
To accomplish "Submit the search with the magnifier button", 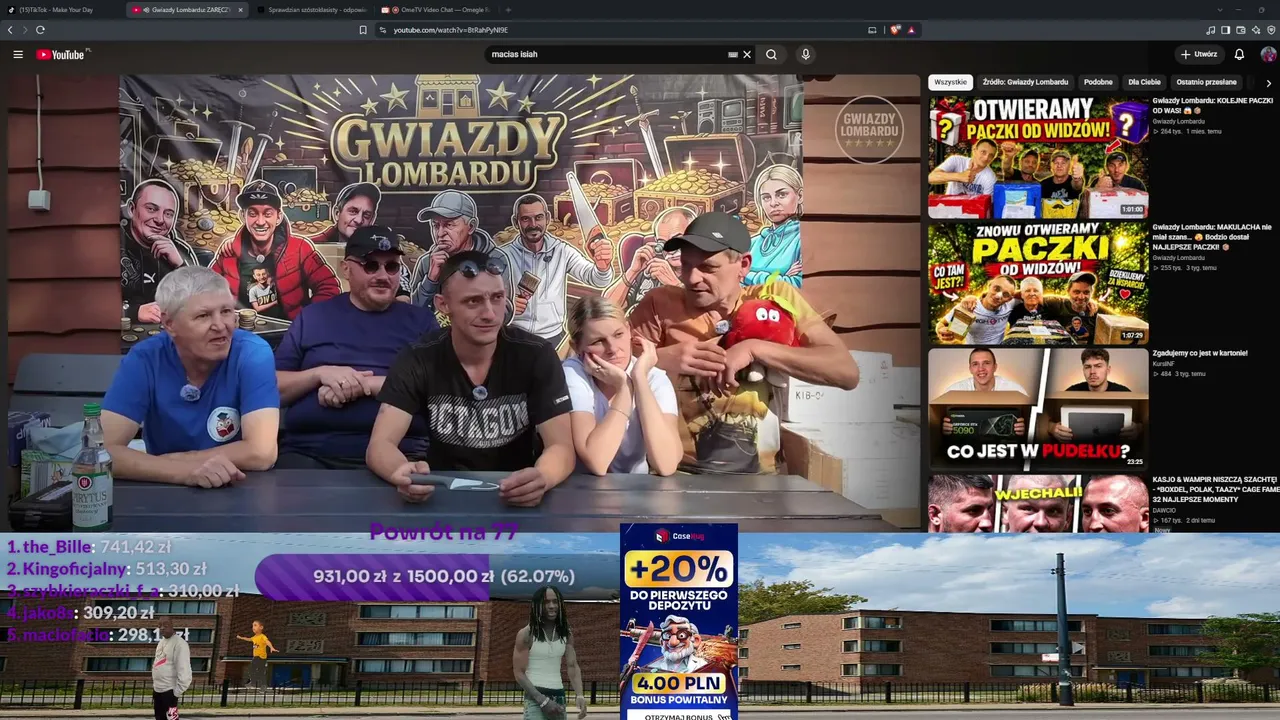I will (x=771, y=54).
